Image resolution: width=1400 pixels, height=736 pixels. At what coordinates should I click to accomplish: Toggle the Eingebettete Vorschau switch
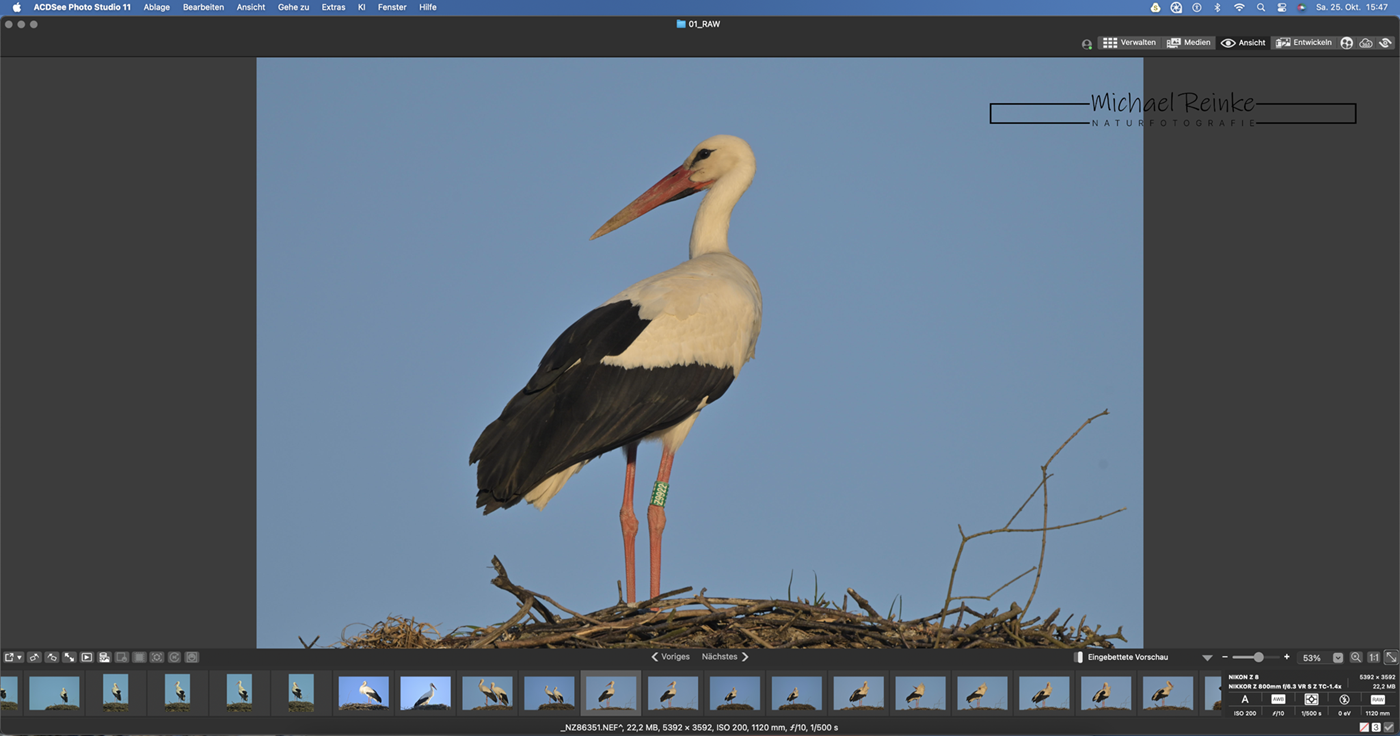(x=1078, y=657)
